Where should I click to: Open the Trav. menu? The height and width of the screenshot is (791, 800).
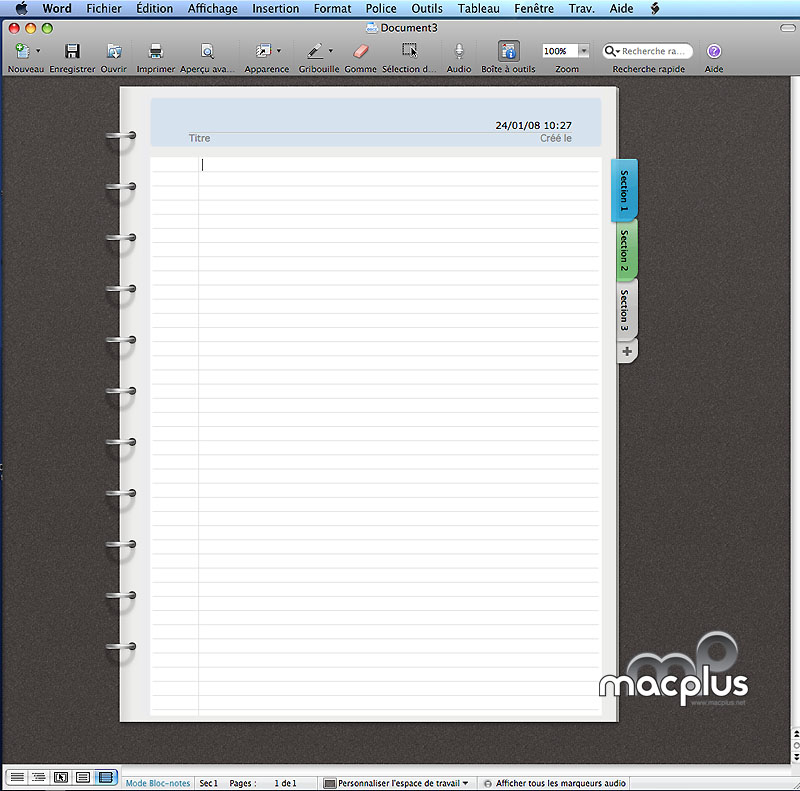point(582,8)
